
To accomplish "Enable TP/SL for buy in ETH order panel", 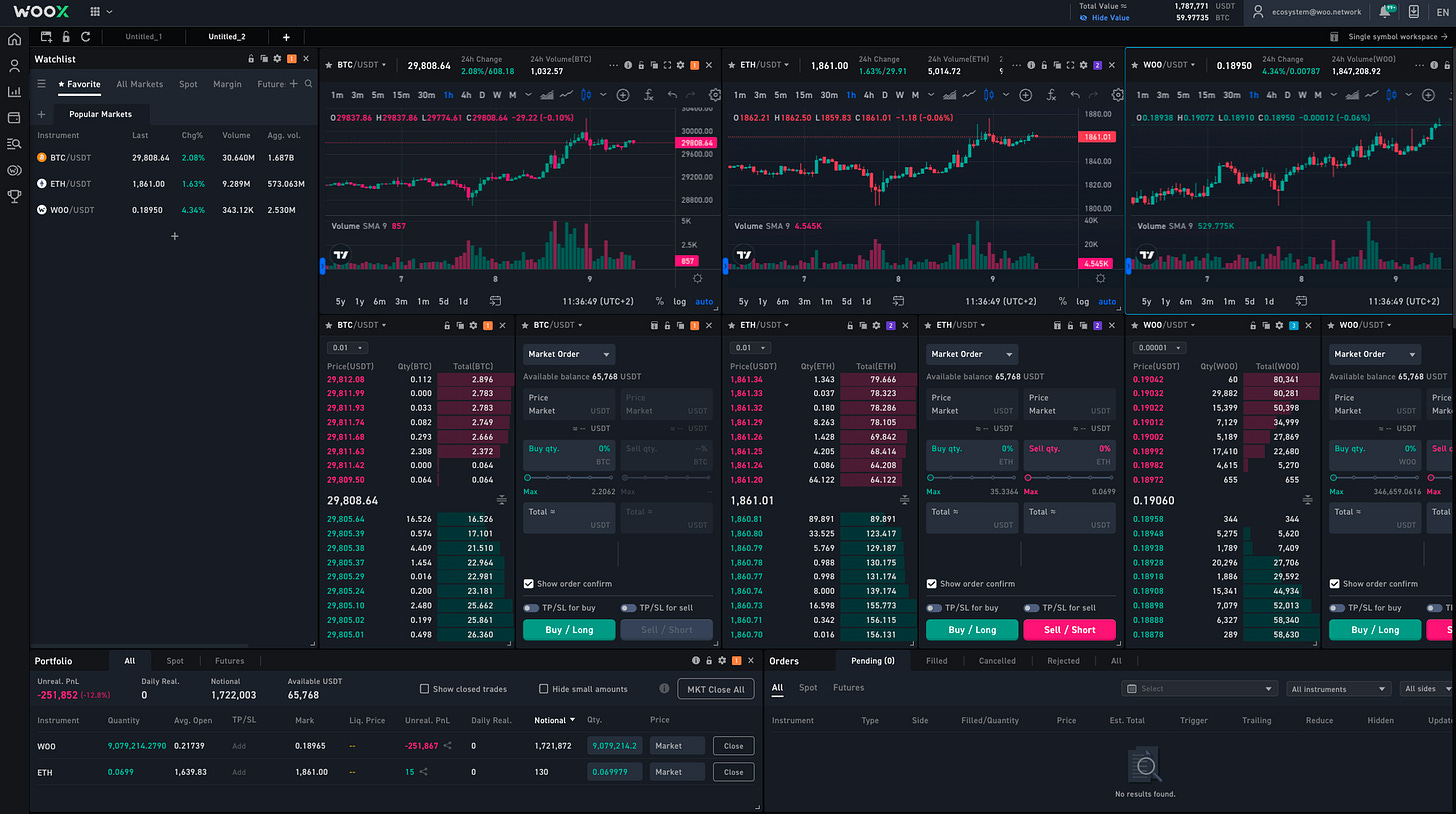I will (934, 608).
